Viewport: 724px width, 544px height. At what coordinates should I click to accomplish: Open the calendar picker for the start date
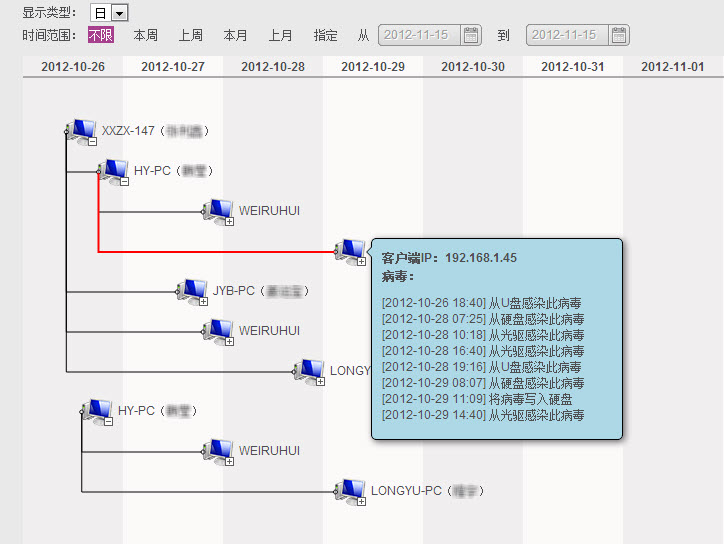[471, 35]
